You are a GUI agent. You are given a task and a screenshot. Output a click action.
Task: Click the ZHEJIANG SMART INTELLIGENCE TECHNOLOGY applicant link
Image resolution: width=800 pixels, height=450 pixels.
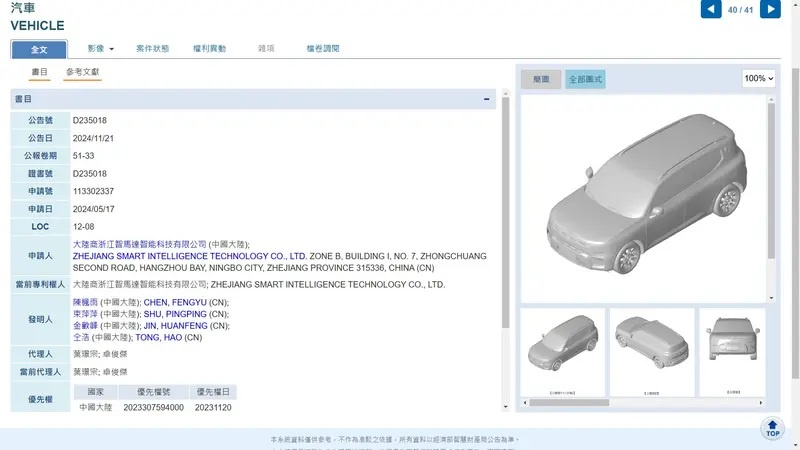click(x=190, y=257)
